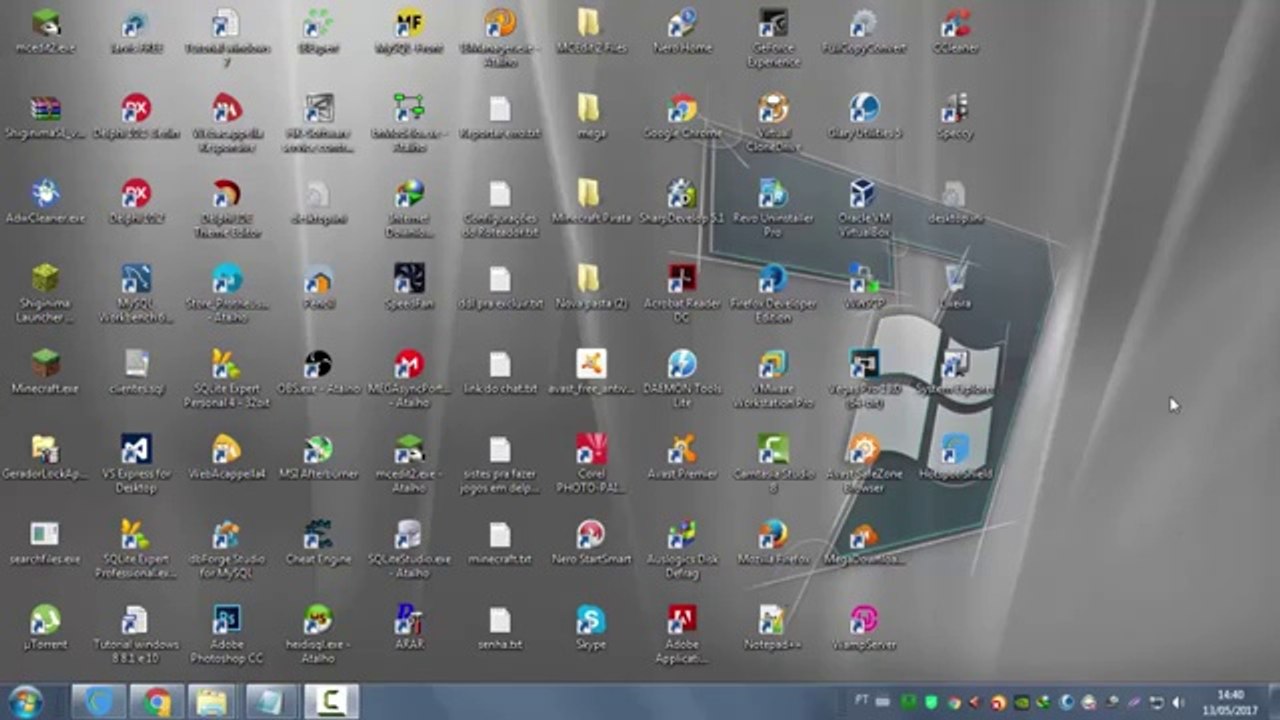This screenshot has width=1280, height=720.
Task: Launch MySQL Workbench from the desktop
Action: coord(136,294)
